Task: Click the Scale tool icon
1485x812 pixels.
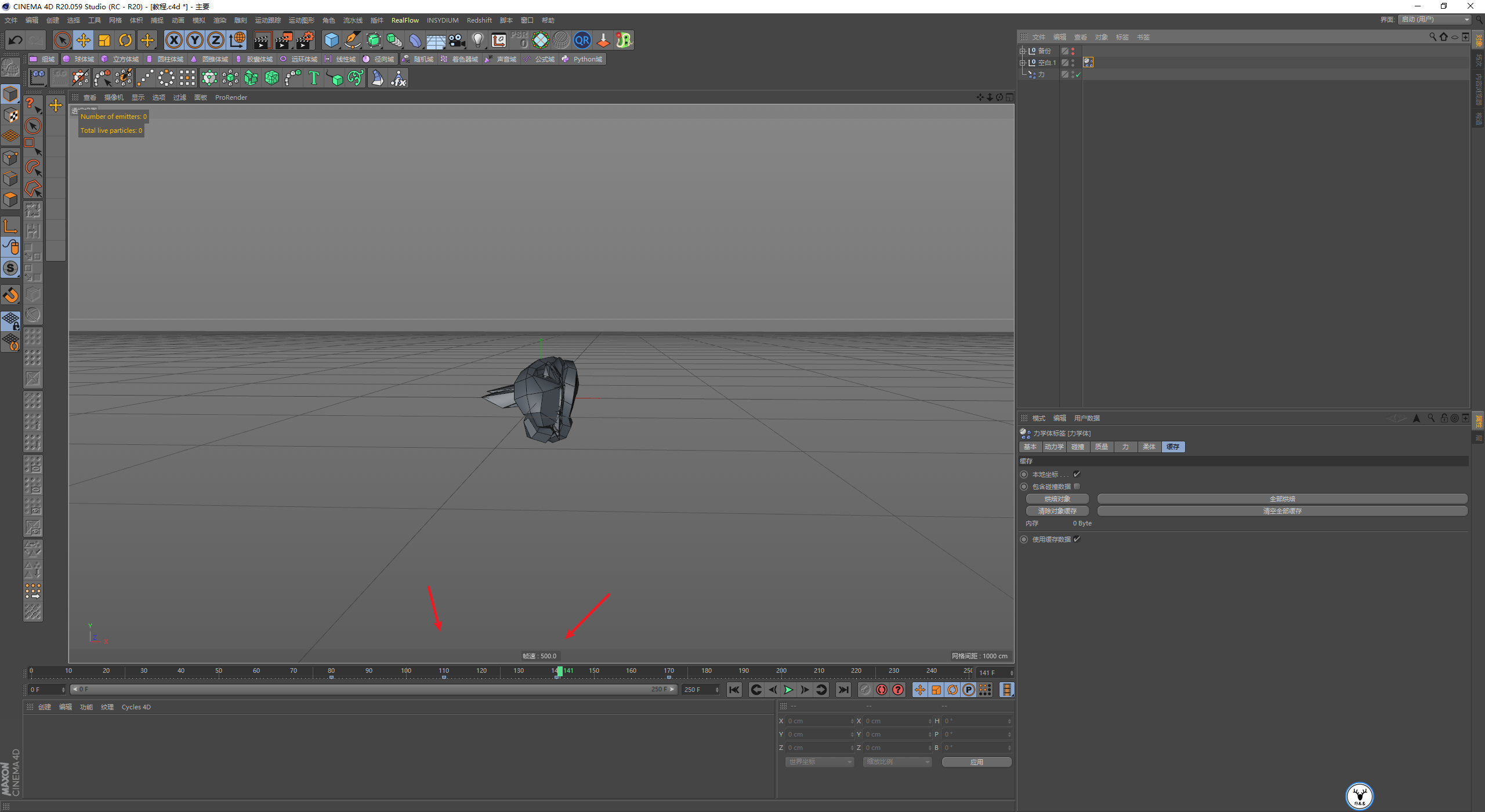Action: pos(104,40)
